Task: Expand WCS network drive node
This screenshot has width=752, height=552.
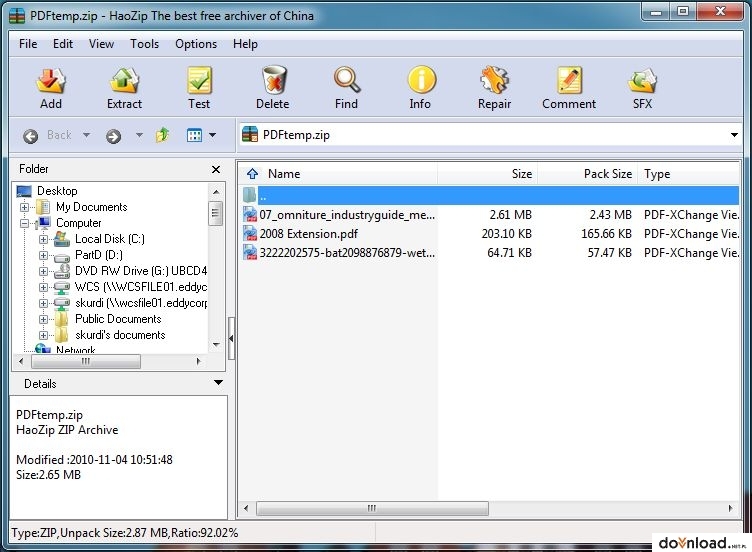Action: [44, 287]
